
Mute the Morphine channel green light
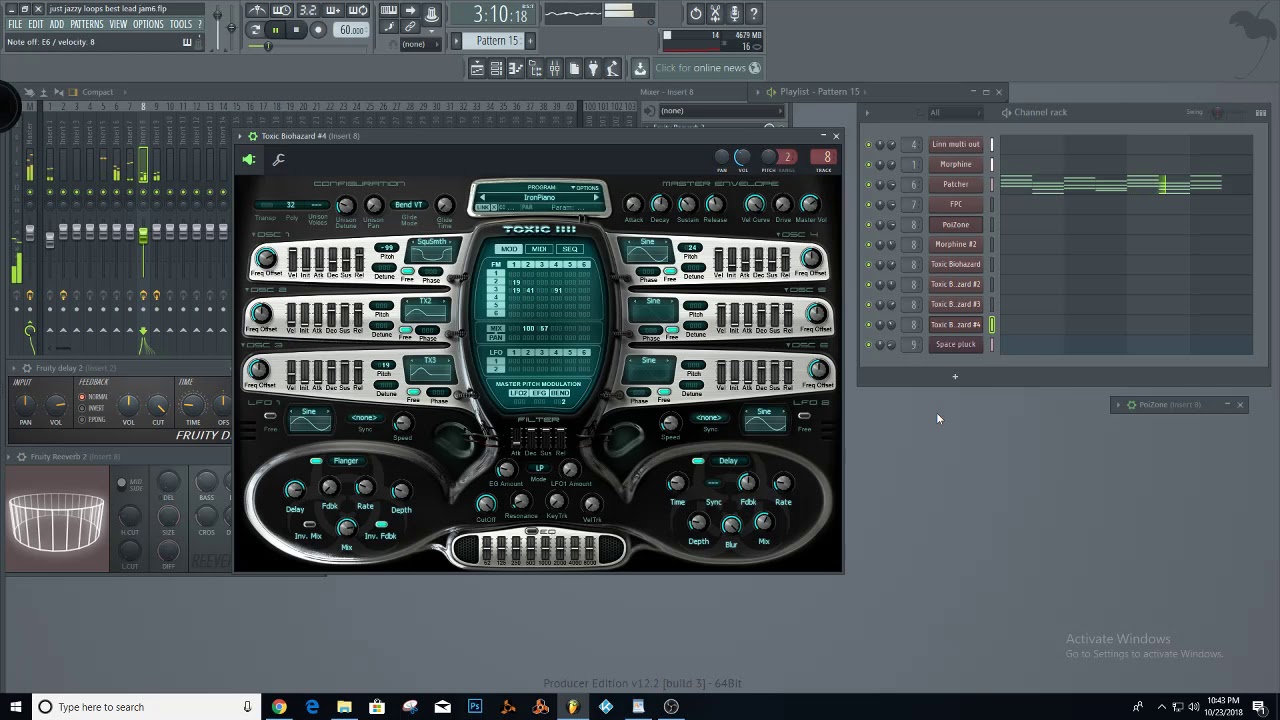(868, 164)
